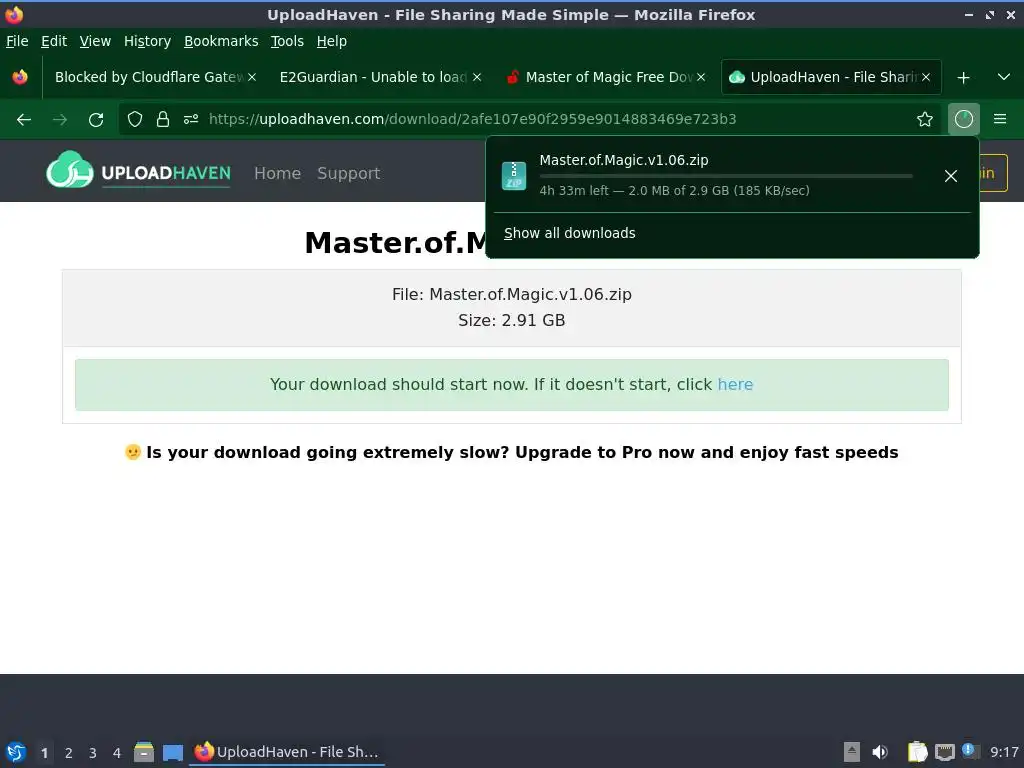
Task: Open the Help menu
Action: point(332,41)
